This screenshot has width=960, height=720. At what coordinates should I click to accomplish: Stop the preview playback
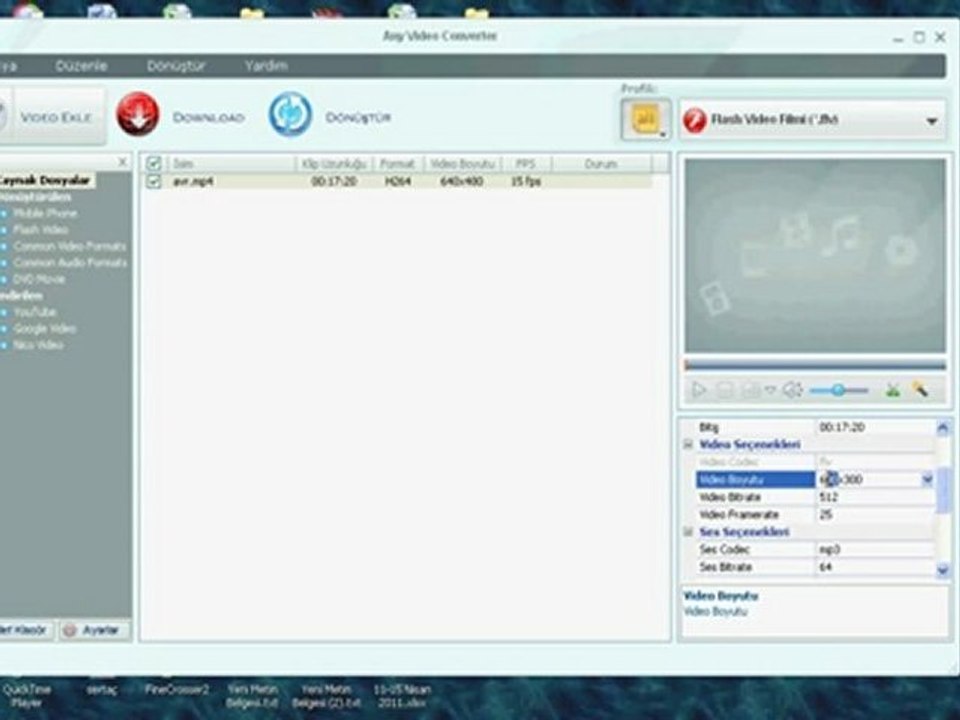pyautogui.click(x=725, y=390)
